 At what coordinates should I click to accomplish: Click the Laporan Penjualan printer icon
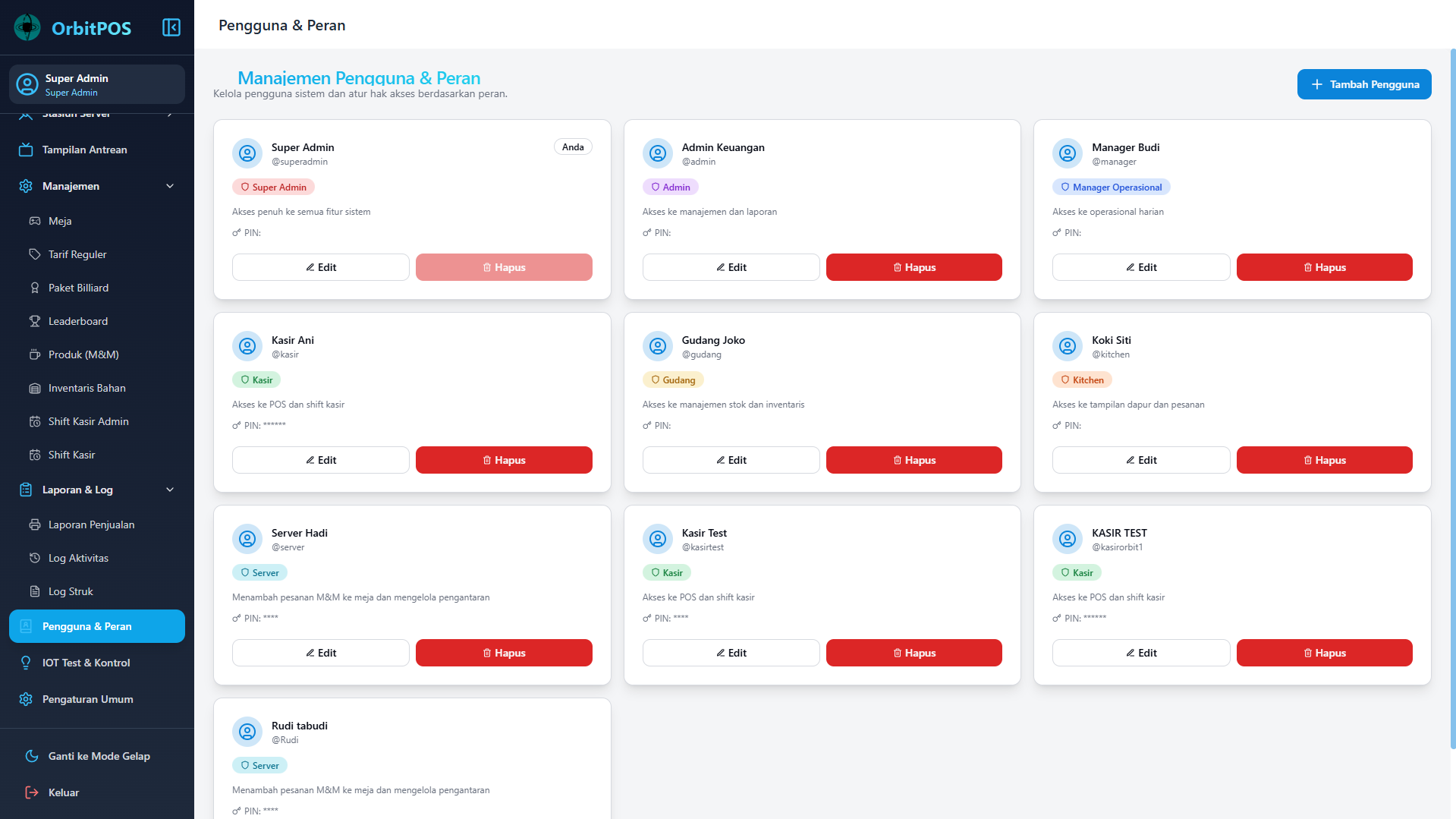[x=35, y=524]
